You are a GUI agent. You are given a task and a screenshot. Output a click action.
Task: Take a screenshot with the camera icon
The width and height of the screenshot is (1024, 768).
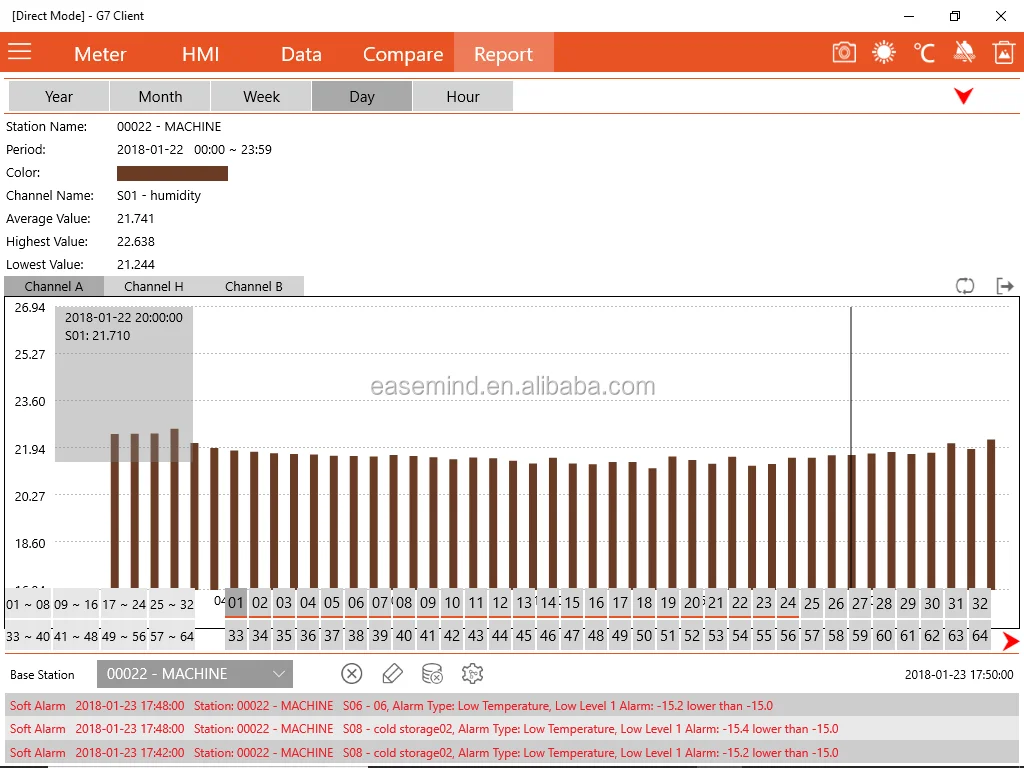click(x=844, y=53)
